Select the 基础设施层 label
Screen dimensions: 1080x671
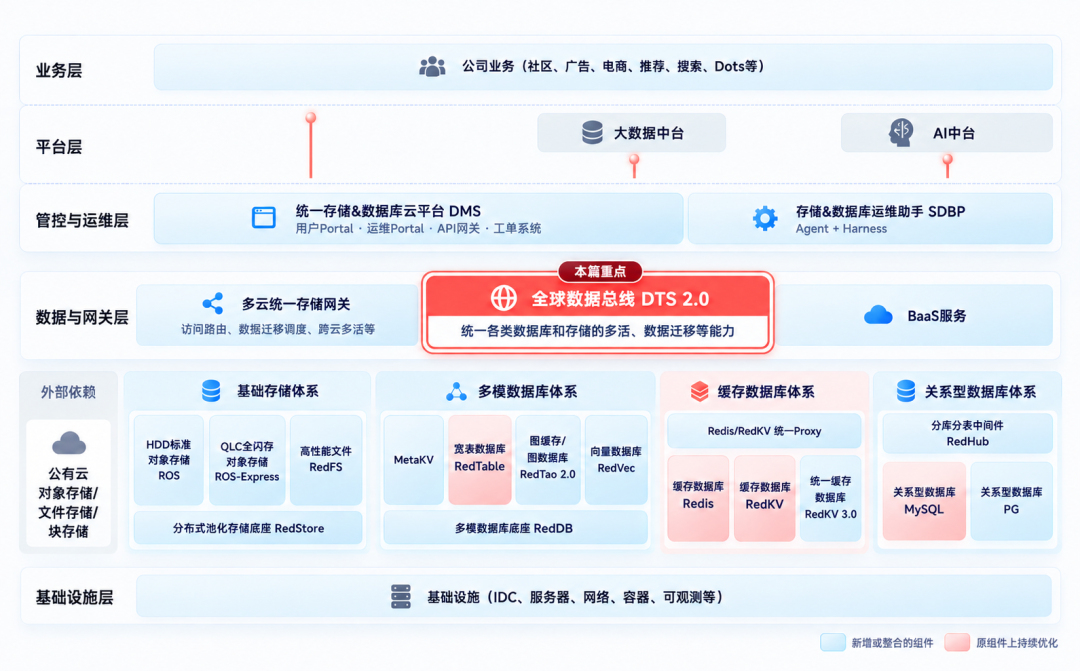point(74,597)
